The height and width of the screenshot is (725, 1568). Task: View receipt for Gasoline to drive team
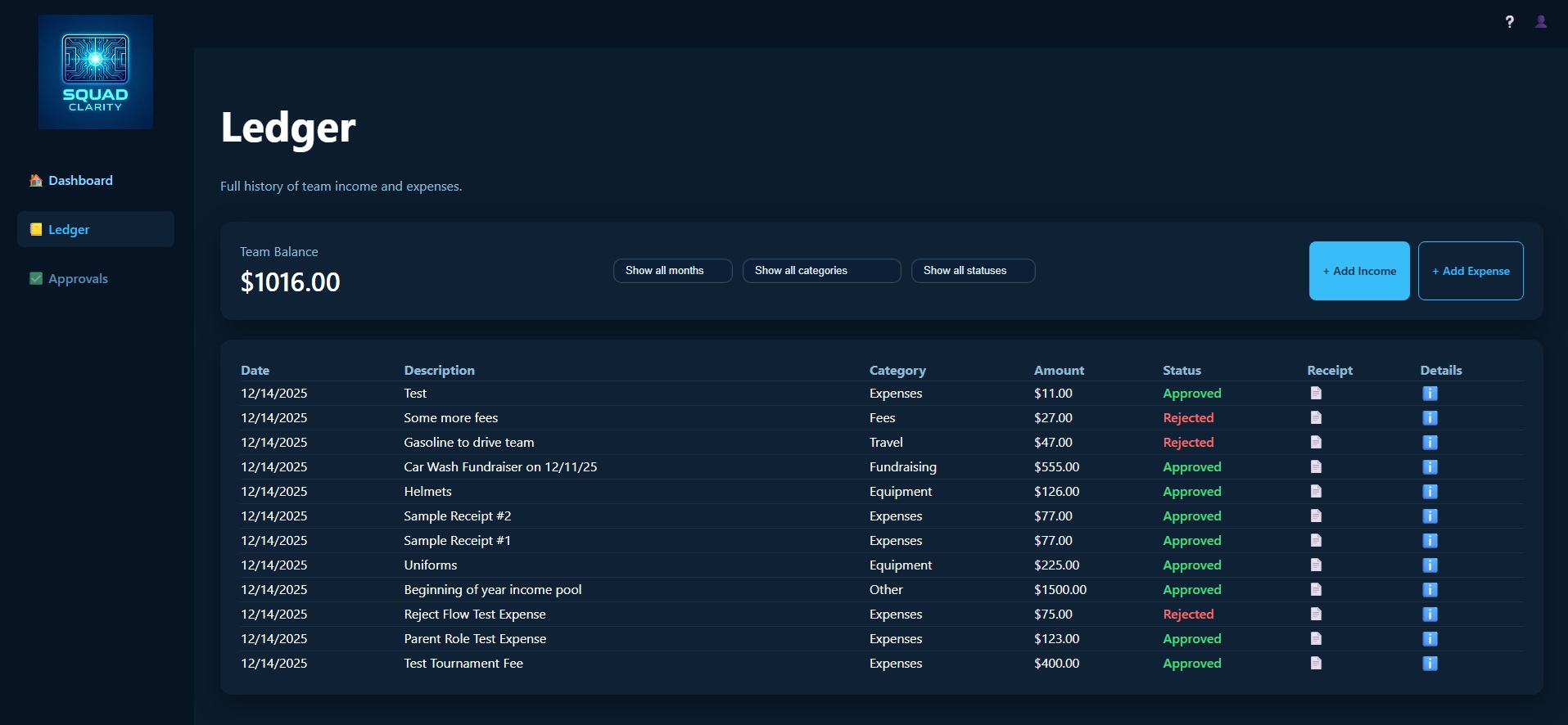[1316, 442]
